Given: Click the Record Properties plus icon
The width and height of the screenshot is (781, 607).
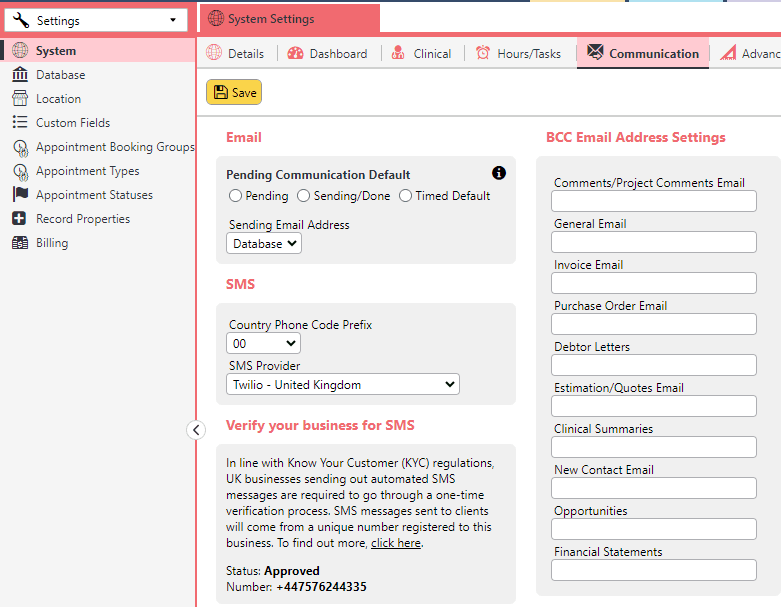Looking at the screenshot, I should pyautogui.click(x=19, y=219).
